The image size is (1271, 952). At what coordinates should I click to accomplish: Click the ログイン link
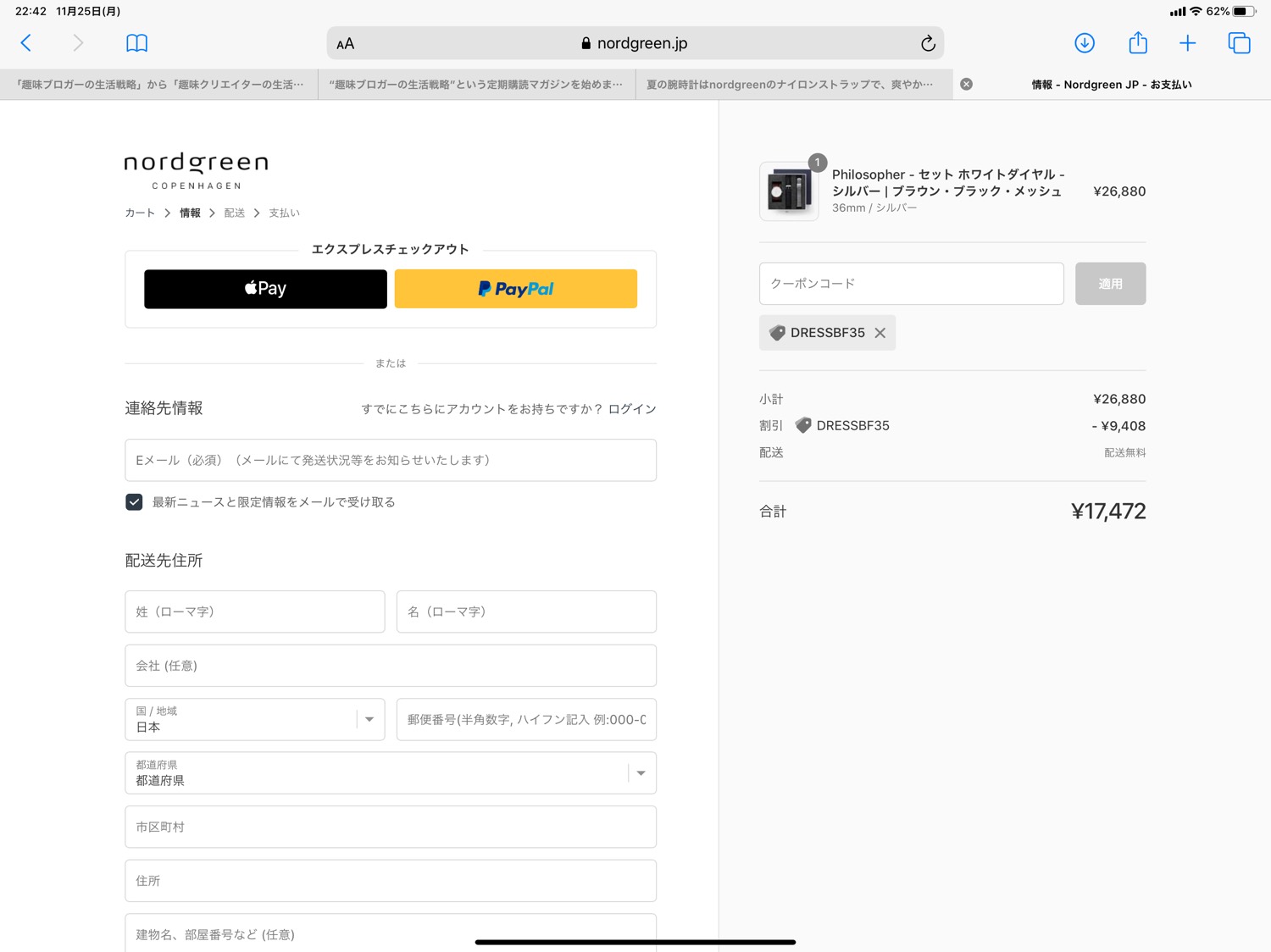pos(632,409)
